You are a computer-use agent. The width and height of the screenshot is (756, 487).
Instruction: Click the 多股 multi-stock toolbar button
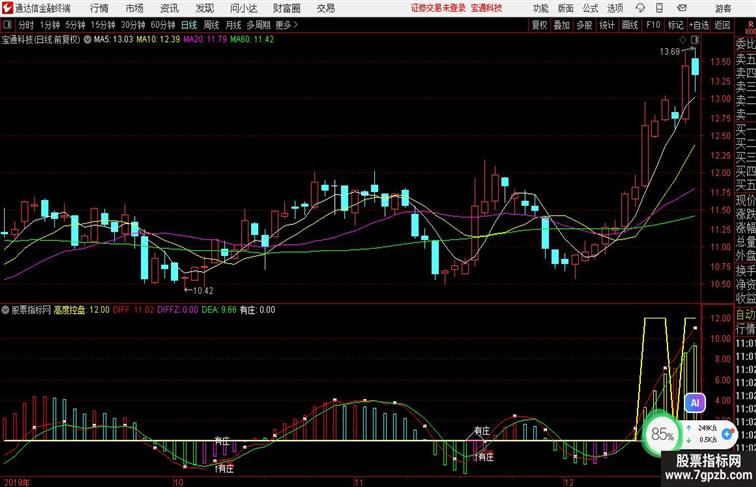584,25
